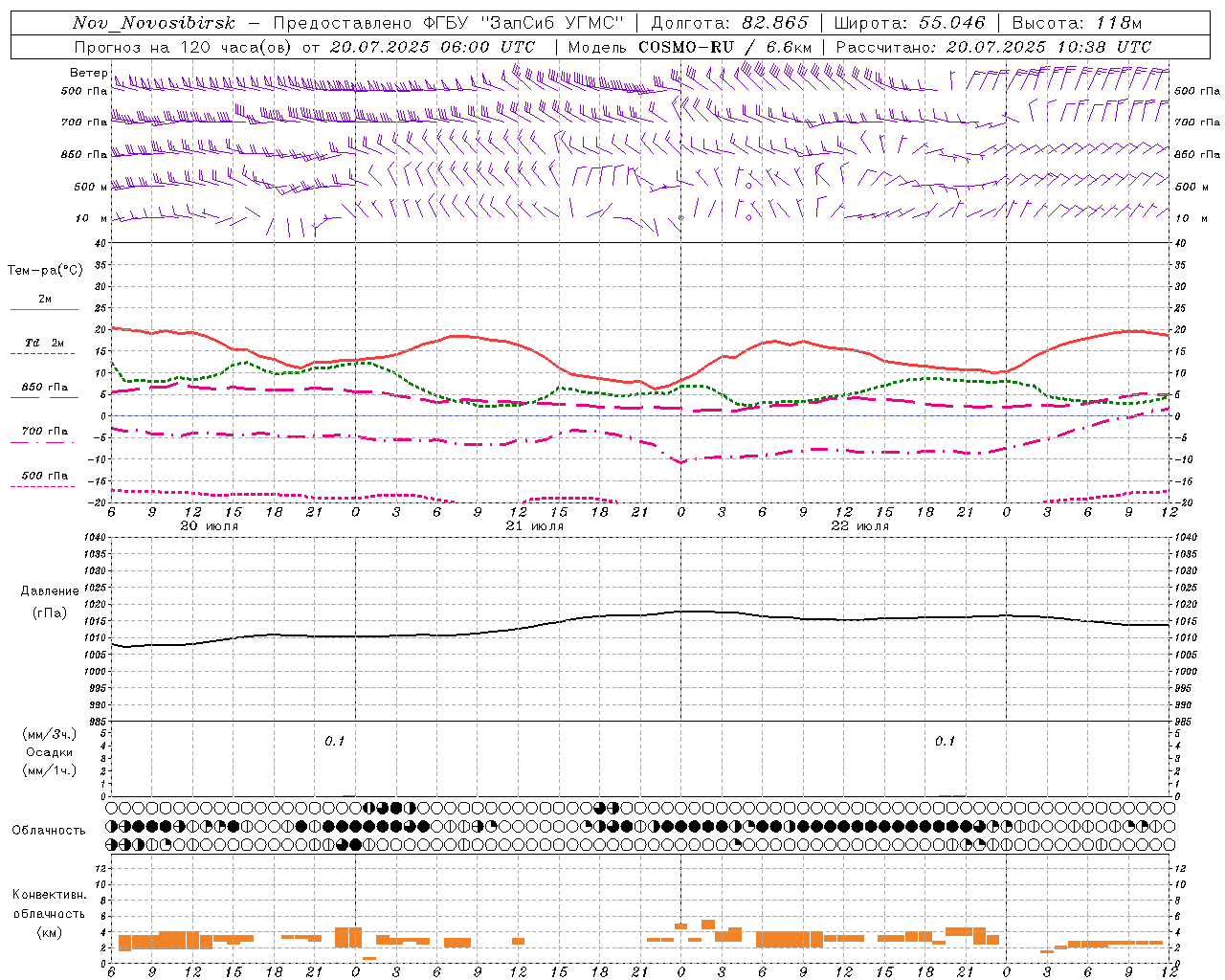
Task: Click the Конвективн. облачность label
Action: click(x=49, y=903)
